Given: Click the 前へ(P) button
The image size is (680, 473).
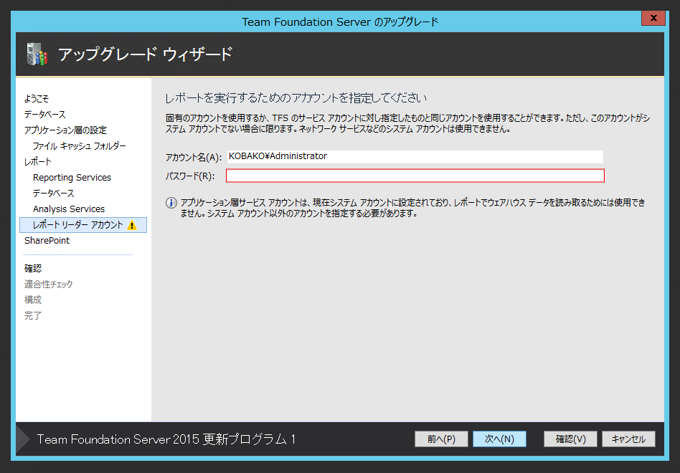Looking at the screenshot, I should coord(441,439).
